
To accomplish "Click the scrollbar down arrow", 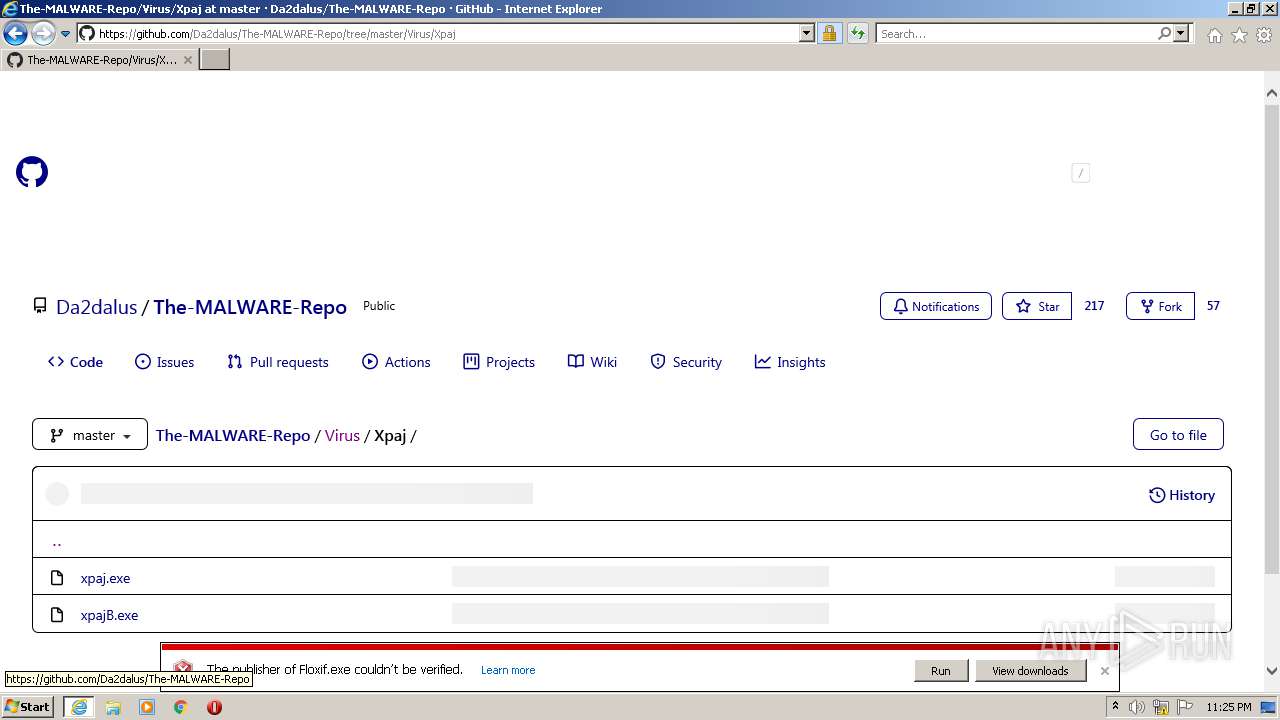I will [x=1272, y=672].
